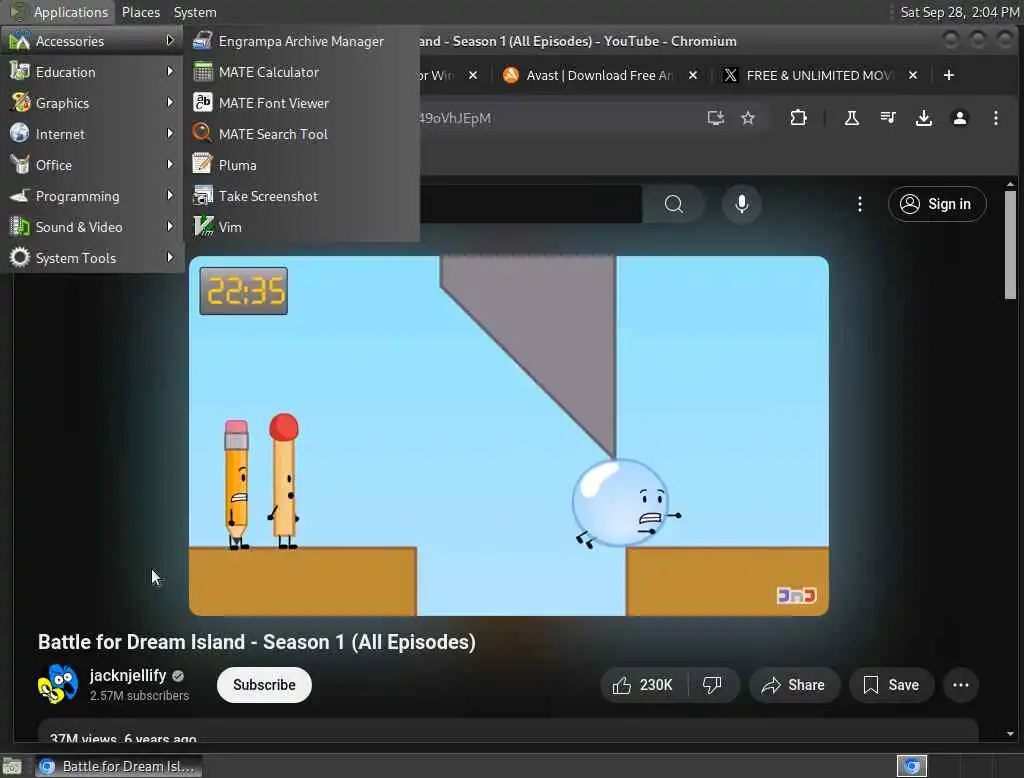Save the video to a playlist
The width and height of the screenshot is (1024, 778).
(x=891, y=685)
